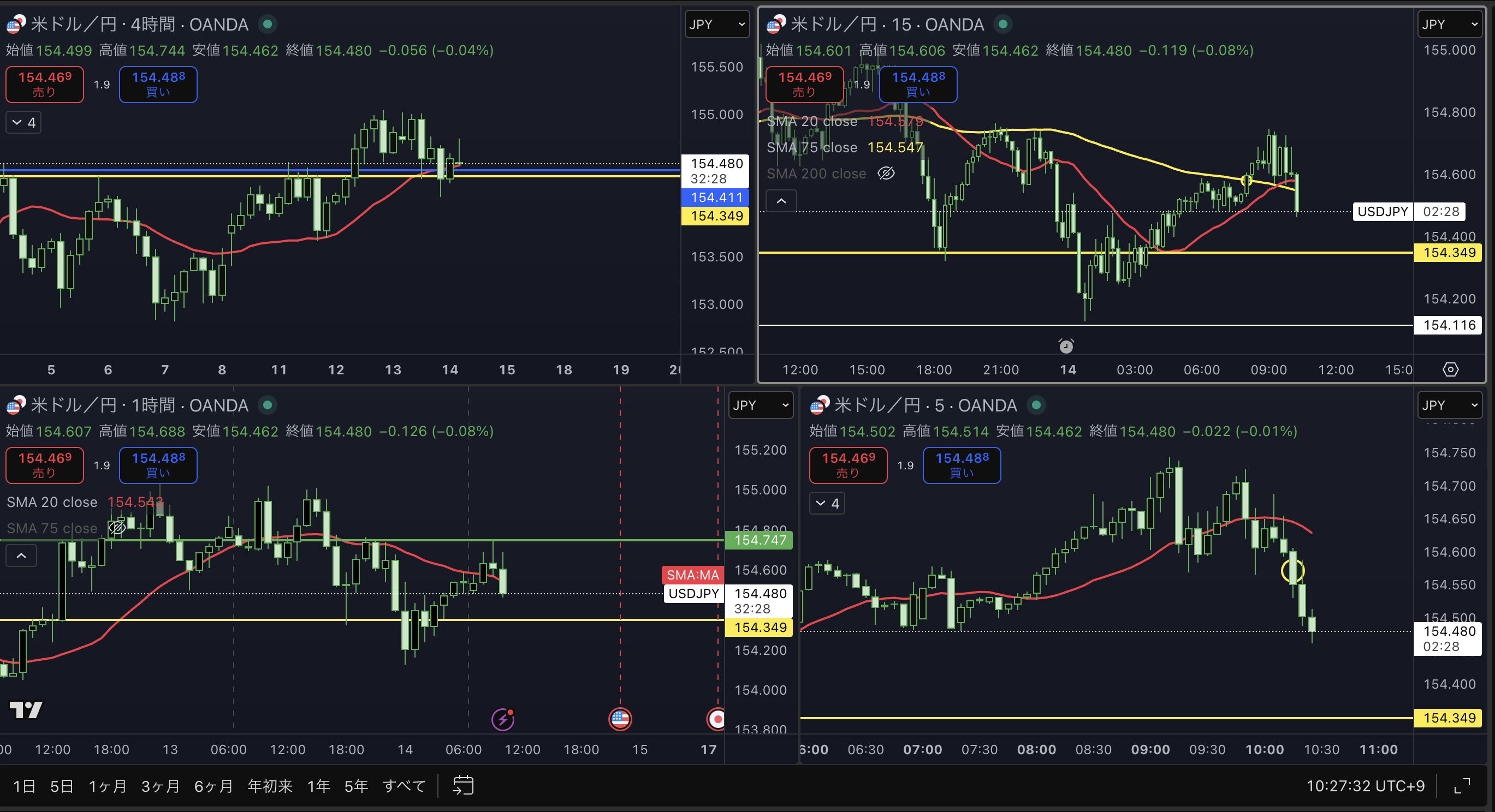Open JPY currency dropdown on 4-hour chart

point(717,25)
